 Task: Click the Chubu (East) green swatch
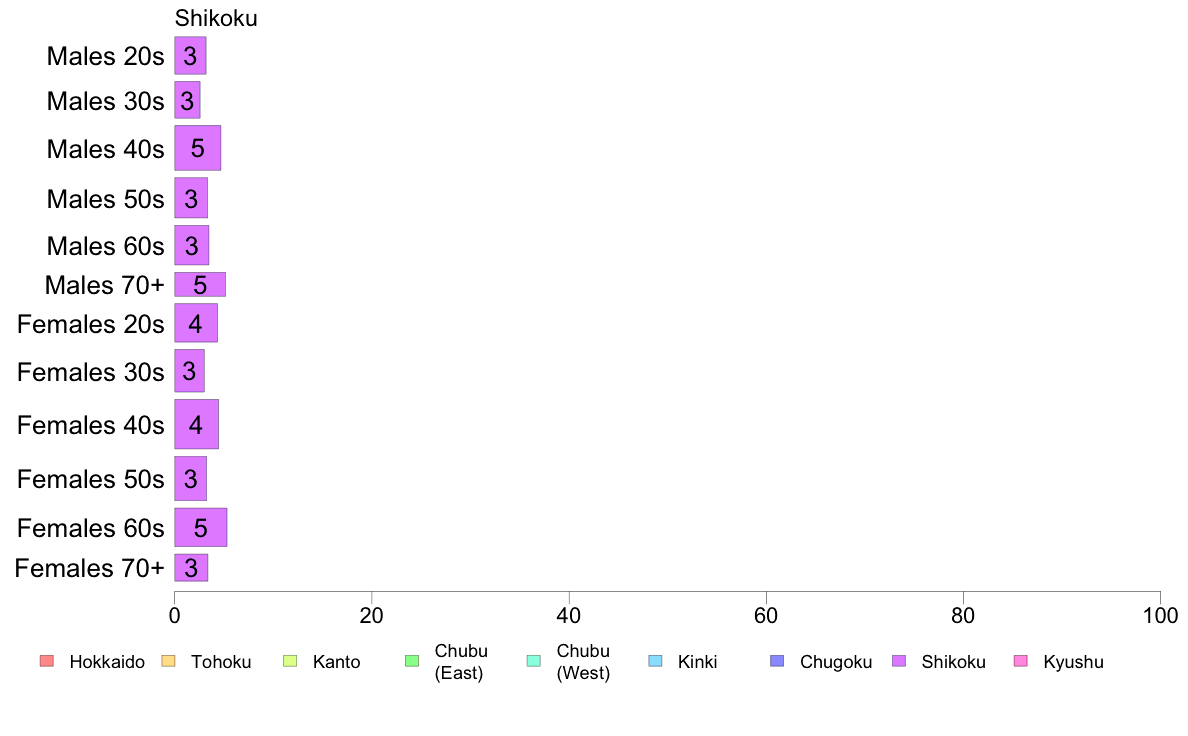click(412, 661)
